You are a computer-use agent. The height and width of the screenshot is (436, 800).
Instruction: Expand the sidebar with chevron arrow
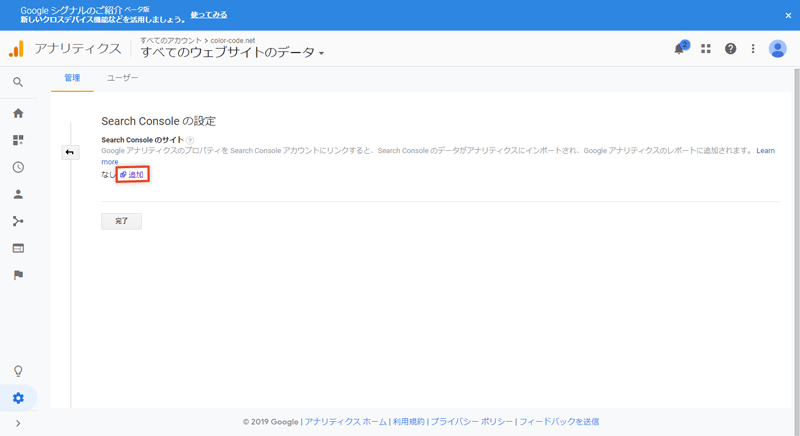tap(18, 423)
